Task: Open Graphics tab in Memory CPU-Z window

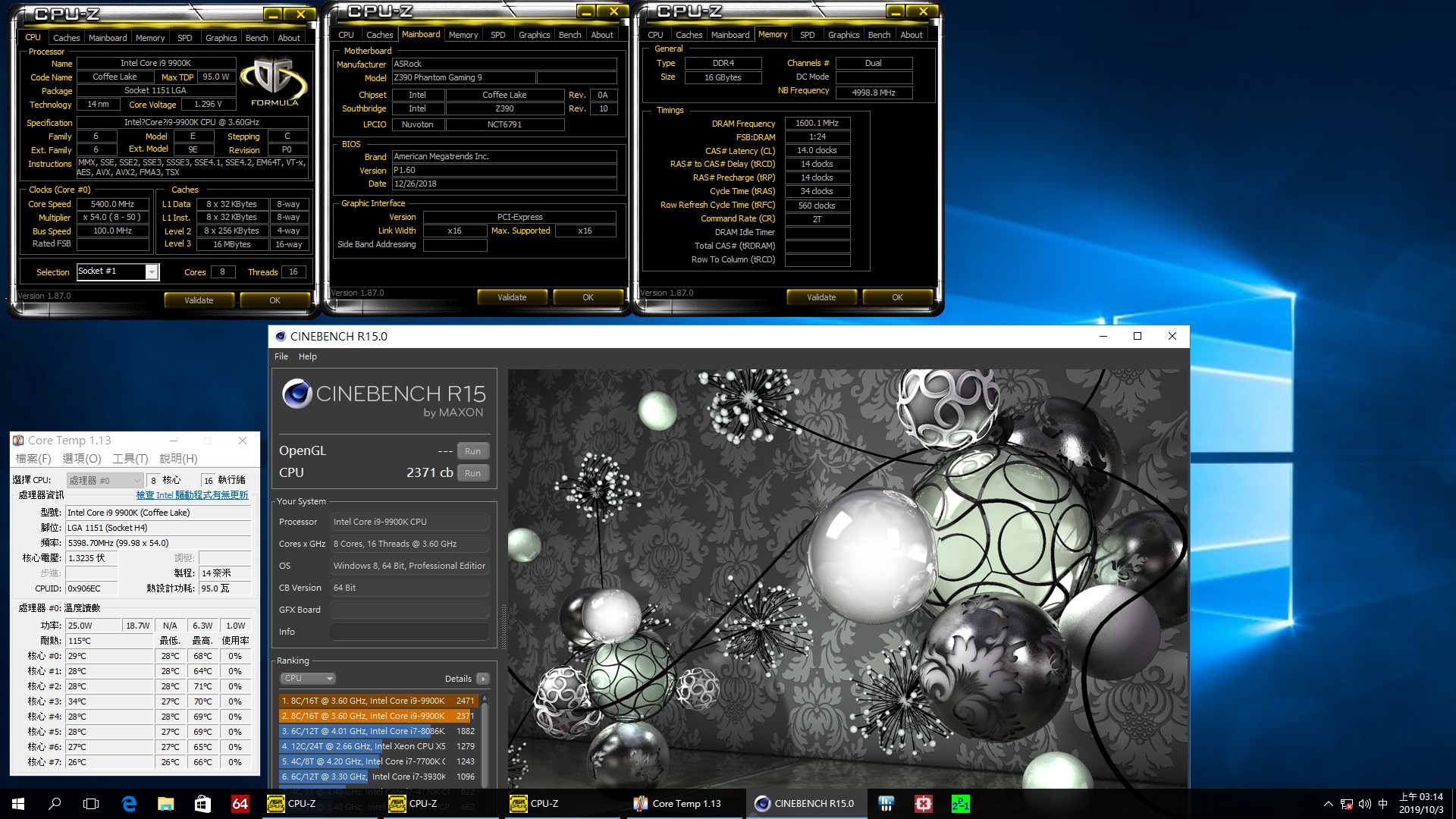Action: (x=843, y=35)
